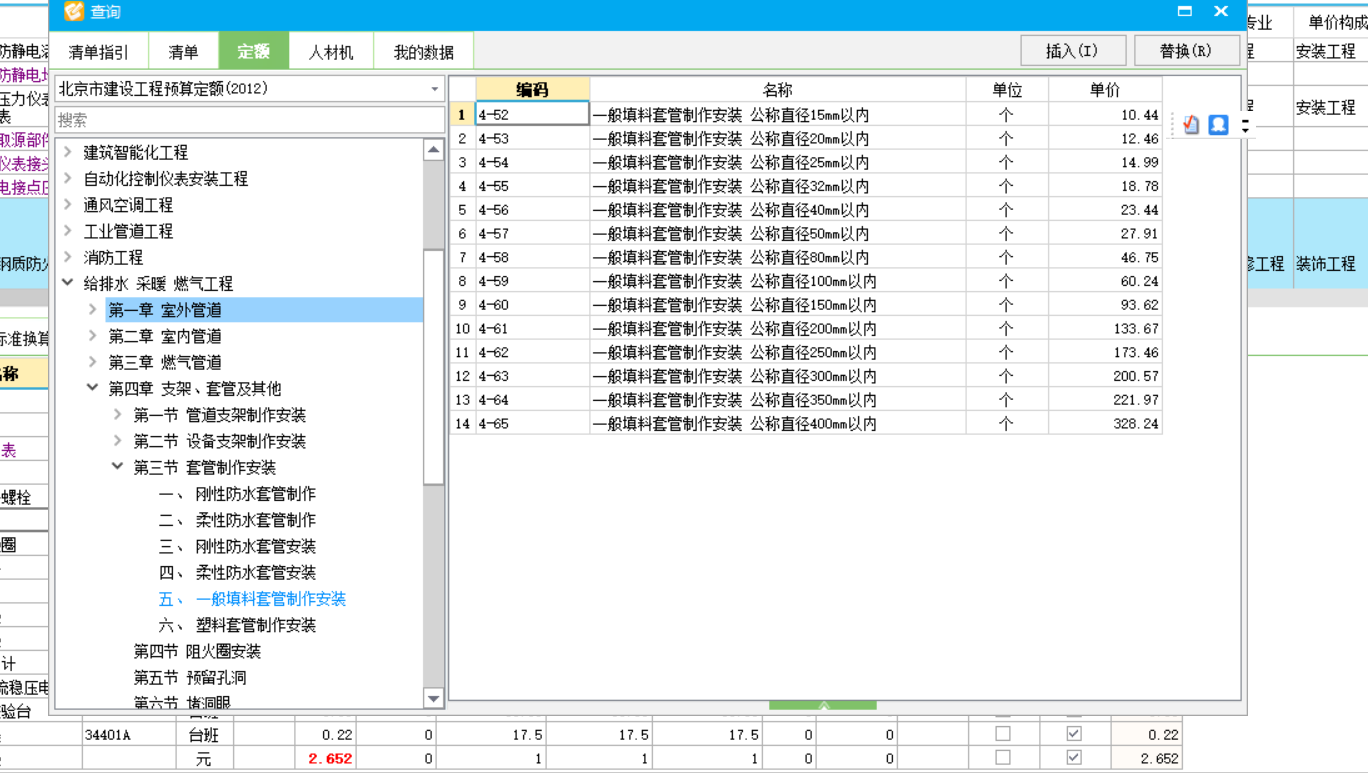
Task: Select tree item 四、柔性防水套管安装
Action: (237, 572)
